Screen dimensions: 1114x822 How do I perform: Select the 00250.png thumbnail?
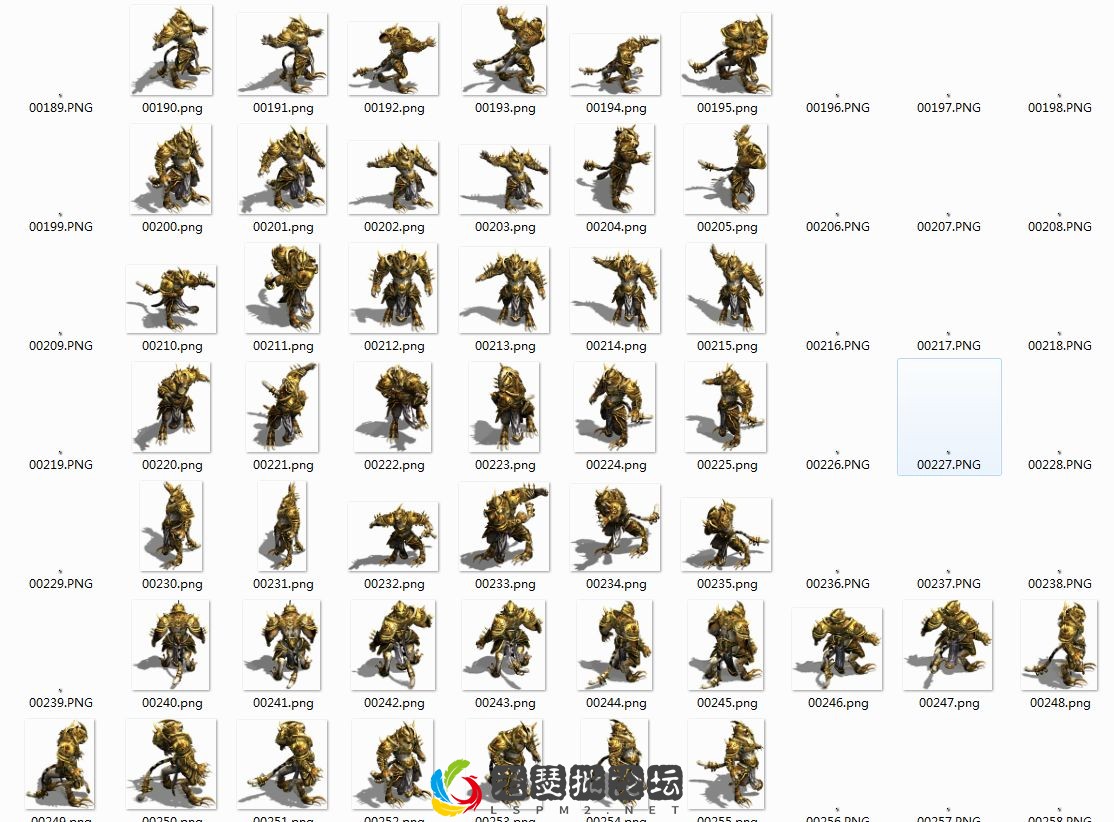coord(171,764)
